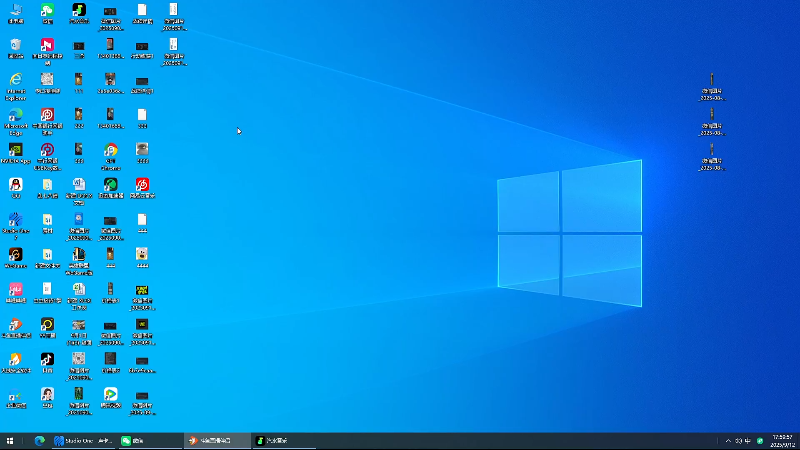800x450 pixels.
Task: Select the Douyin music-note desktop shortcut
Action: coord(47,363)
